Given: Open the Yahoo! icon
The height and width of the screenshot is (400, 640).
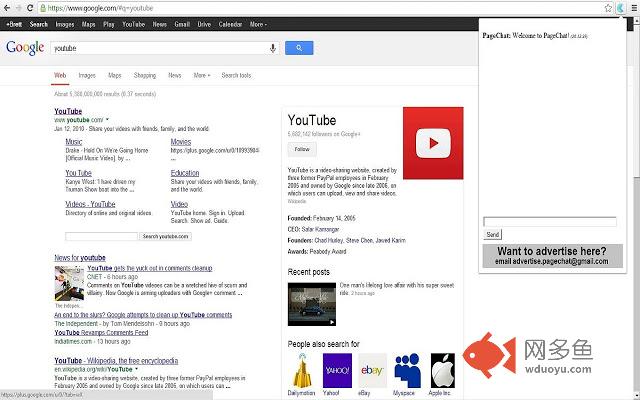Looking at the screenshot, I should [337, 371].
